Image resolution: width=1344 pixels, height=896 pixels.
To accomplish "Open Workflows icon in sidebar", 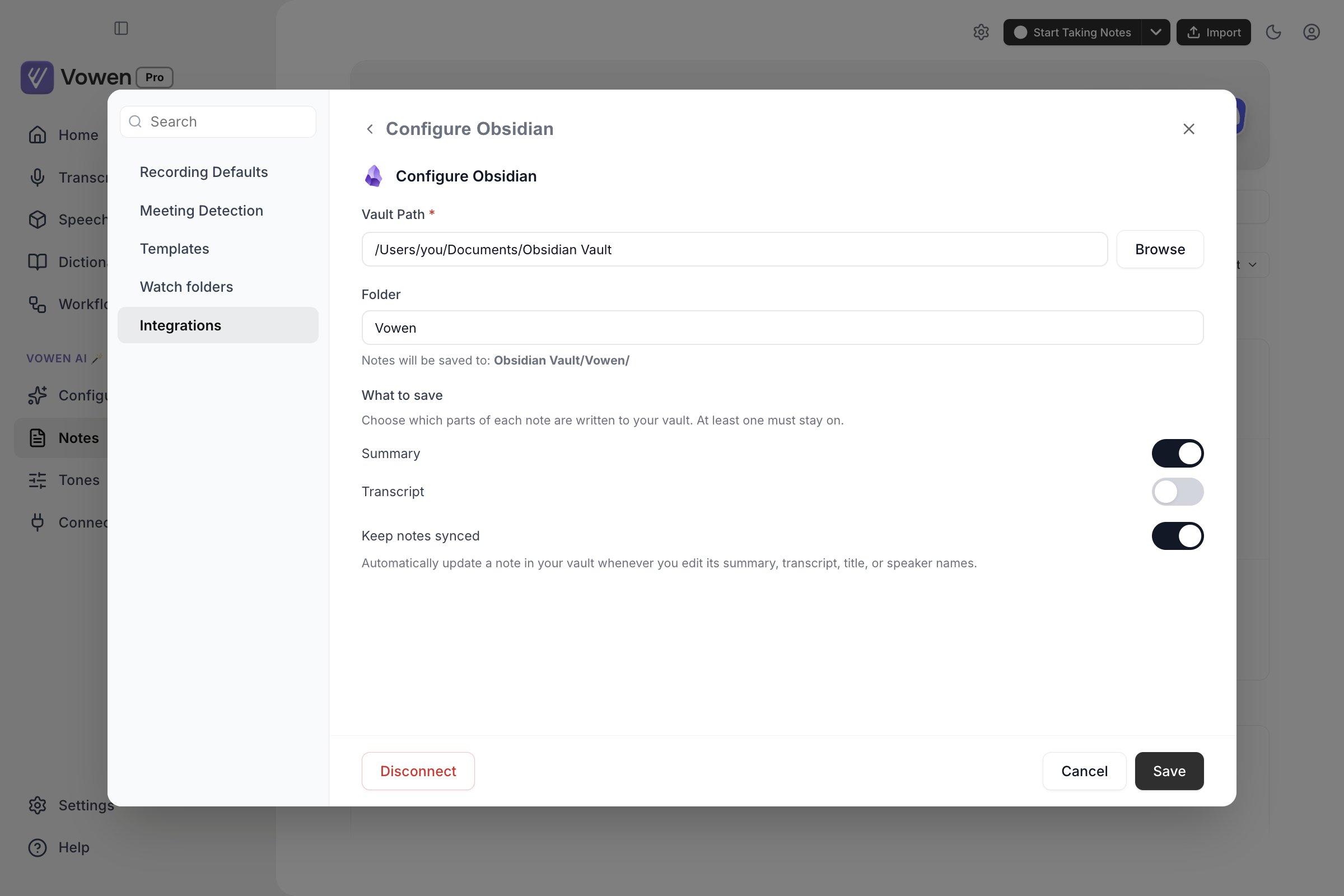I will (x=38, y=304).
